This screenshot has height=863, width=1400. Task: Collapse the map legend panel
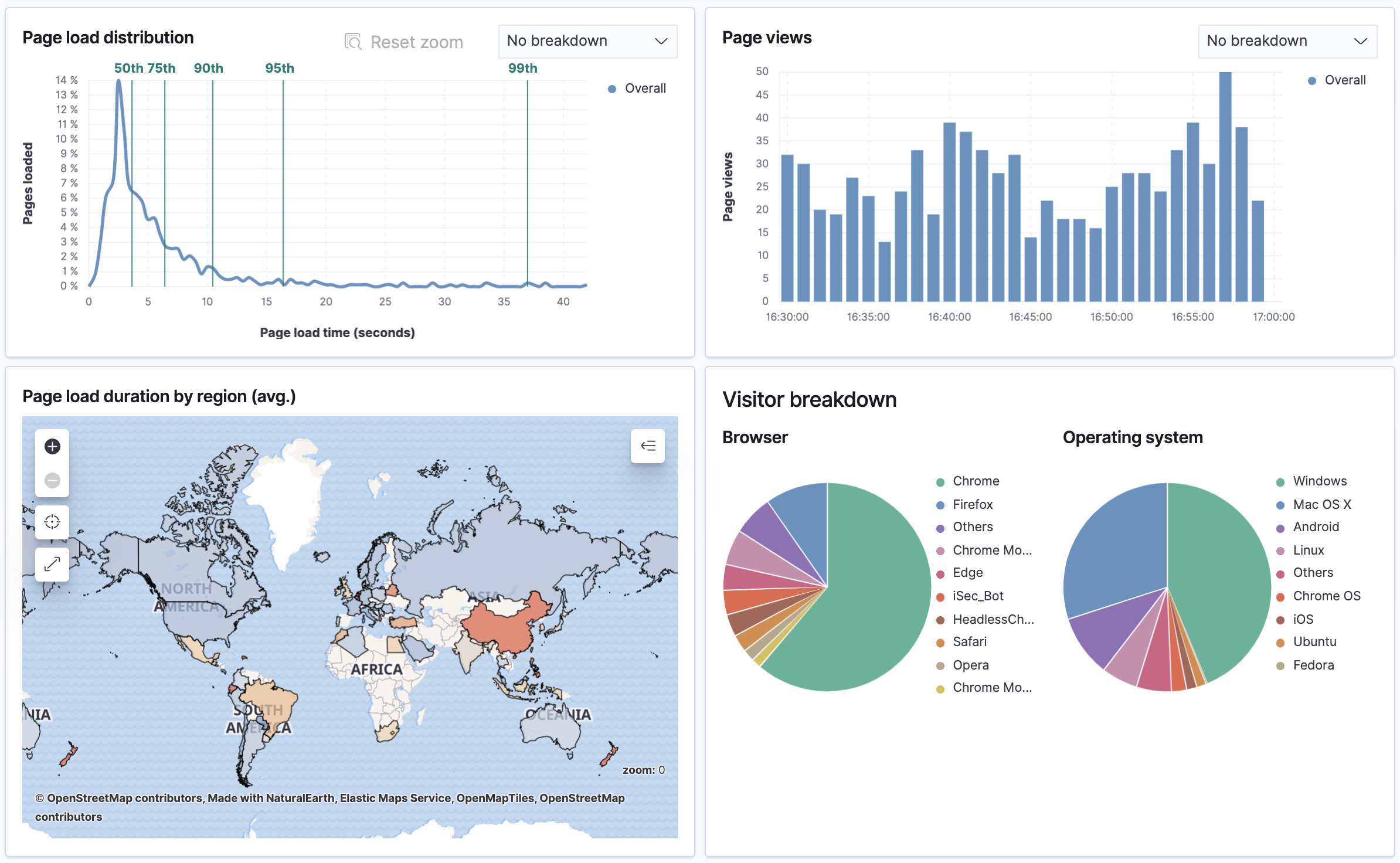[648, 446]
